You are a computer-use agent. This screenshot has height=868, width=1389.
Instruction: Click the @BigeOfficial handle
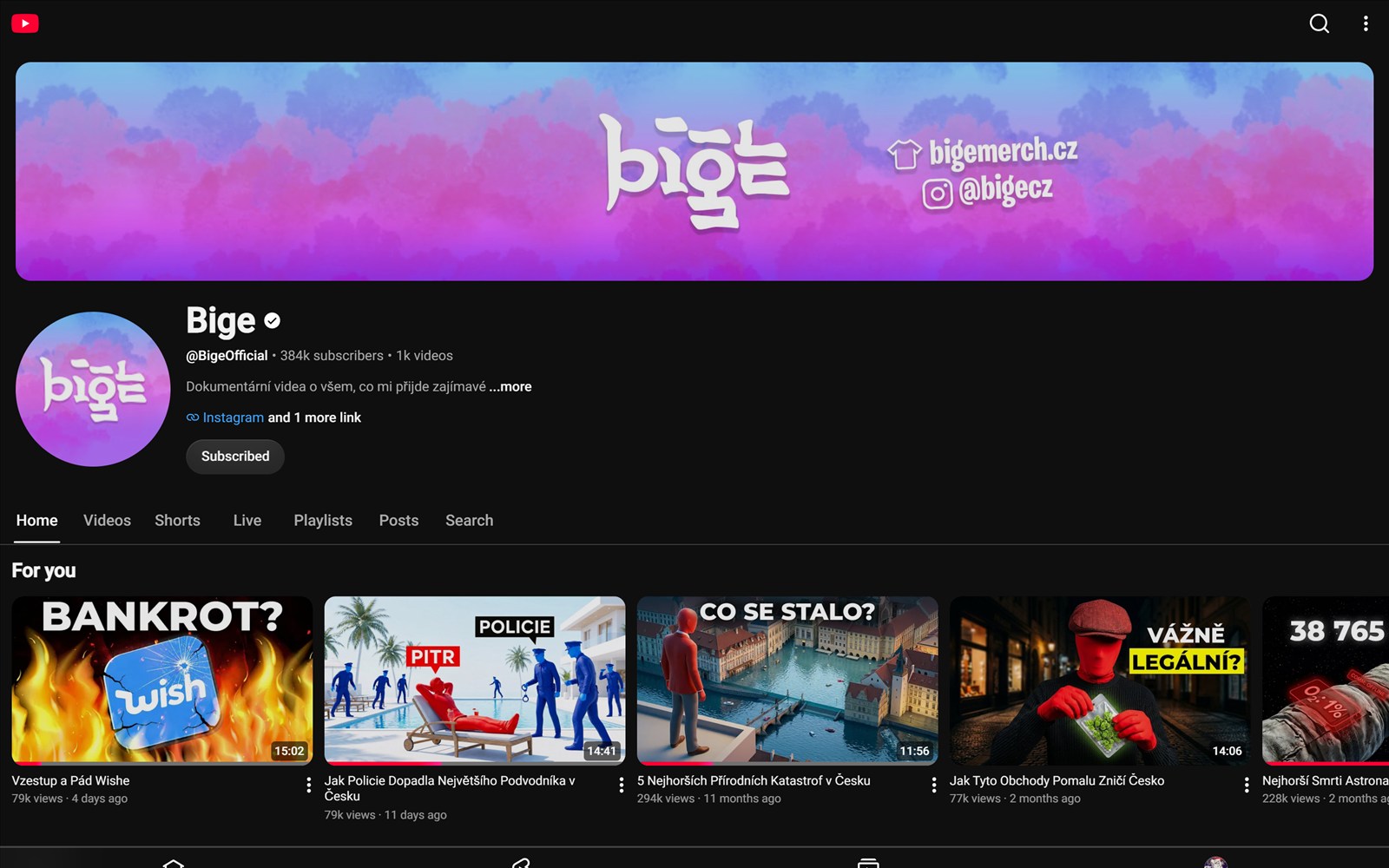click(x=227, y=356)
